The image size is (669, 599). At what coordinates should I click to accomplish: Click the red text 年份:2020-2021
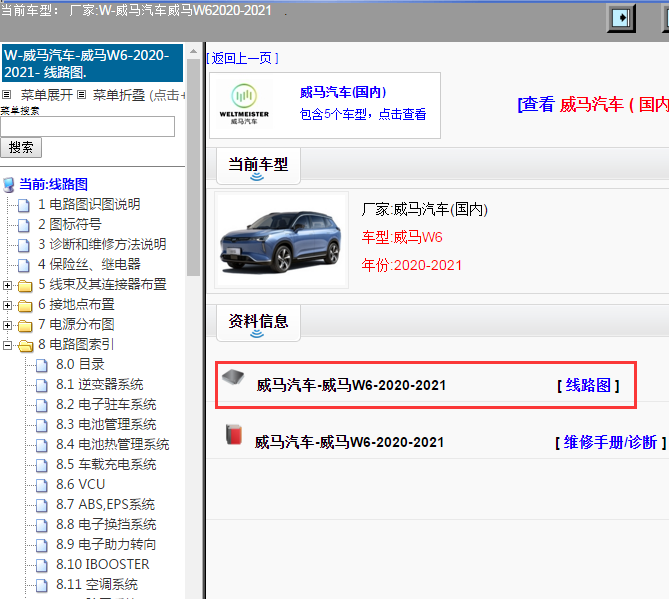pos(412,265)
